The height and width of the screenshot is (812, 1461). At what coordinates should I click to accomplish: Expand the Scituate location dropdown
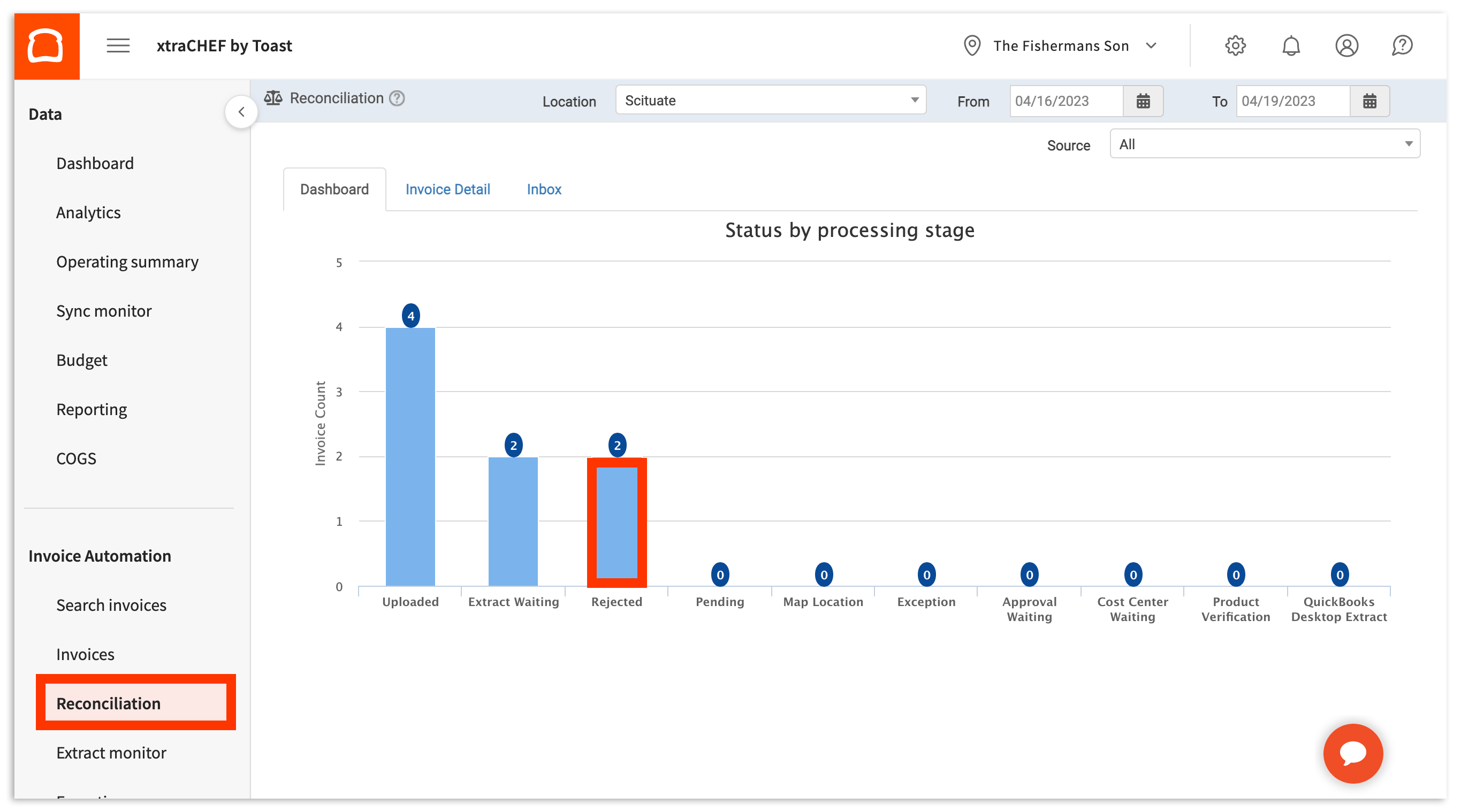coord(770,101)
